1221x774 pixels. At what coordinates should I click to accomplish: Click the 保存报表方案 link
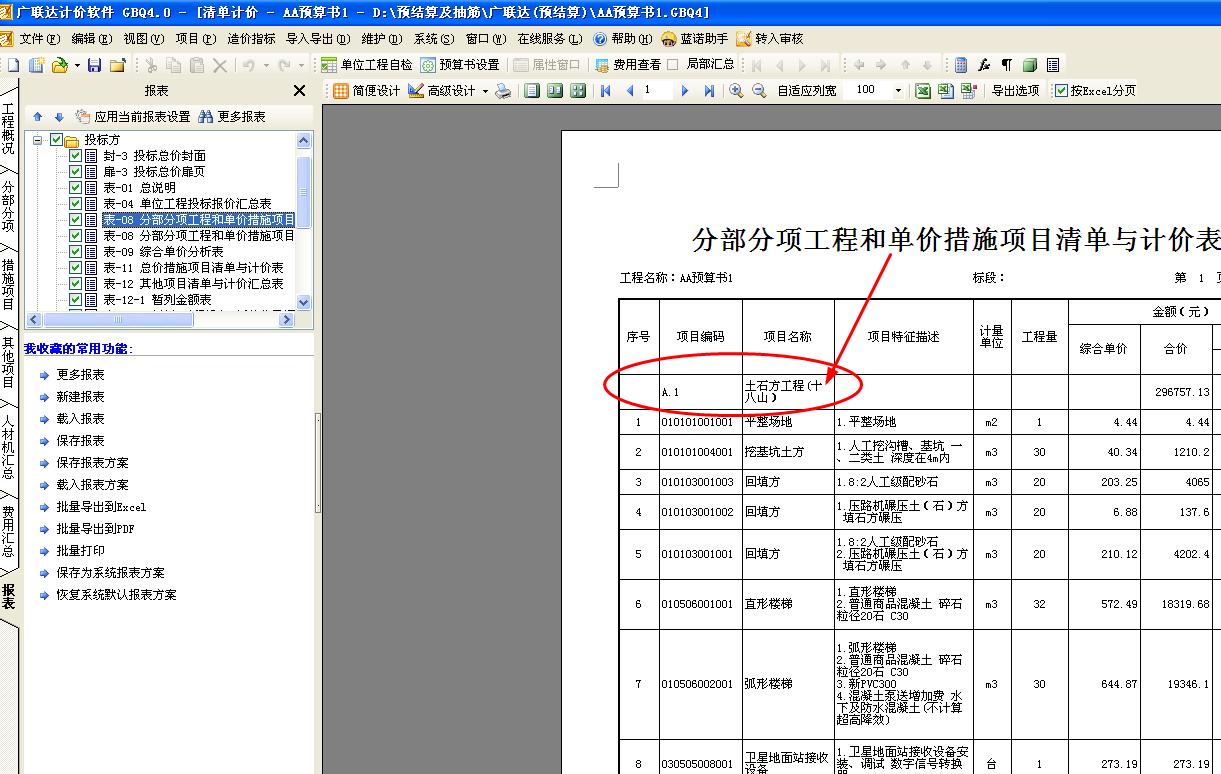tap(92, 463)
